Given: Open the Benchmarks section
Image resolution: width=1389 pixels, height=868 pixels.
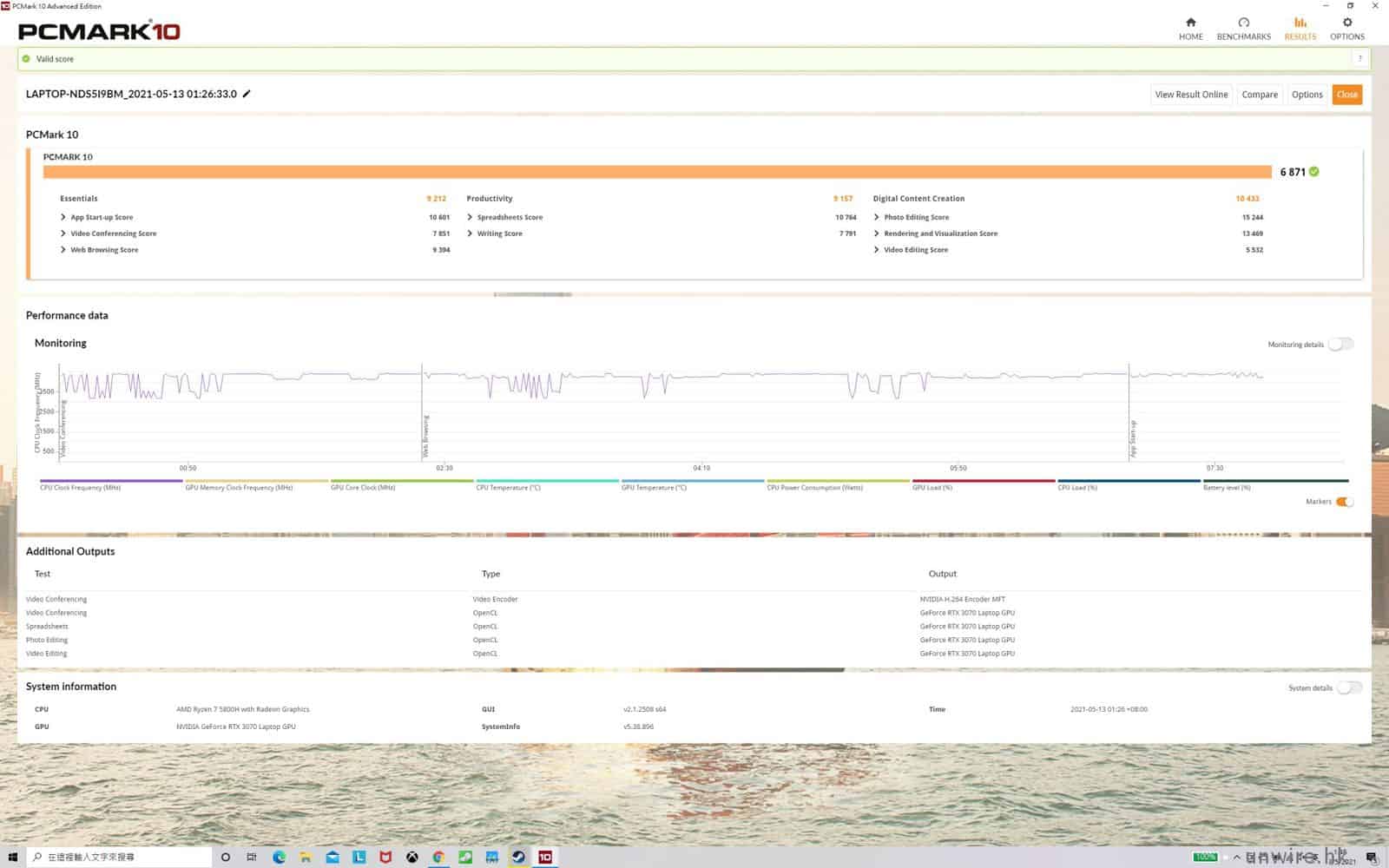Looking at the screenshot, I should pos(1243,28).
